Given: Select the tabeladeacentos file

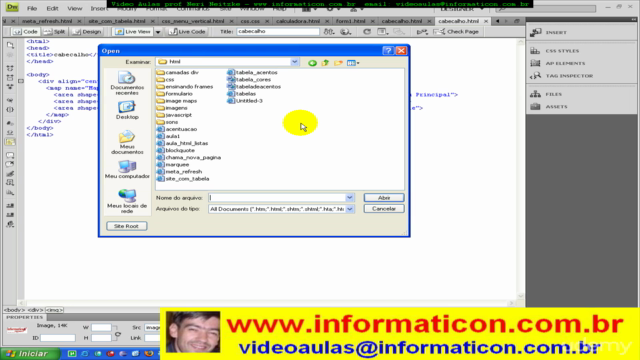Looking at the screenshot, I should (x=254, y=87).
